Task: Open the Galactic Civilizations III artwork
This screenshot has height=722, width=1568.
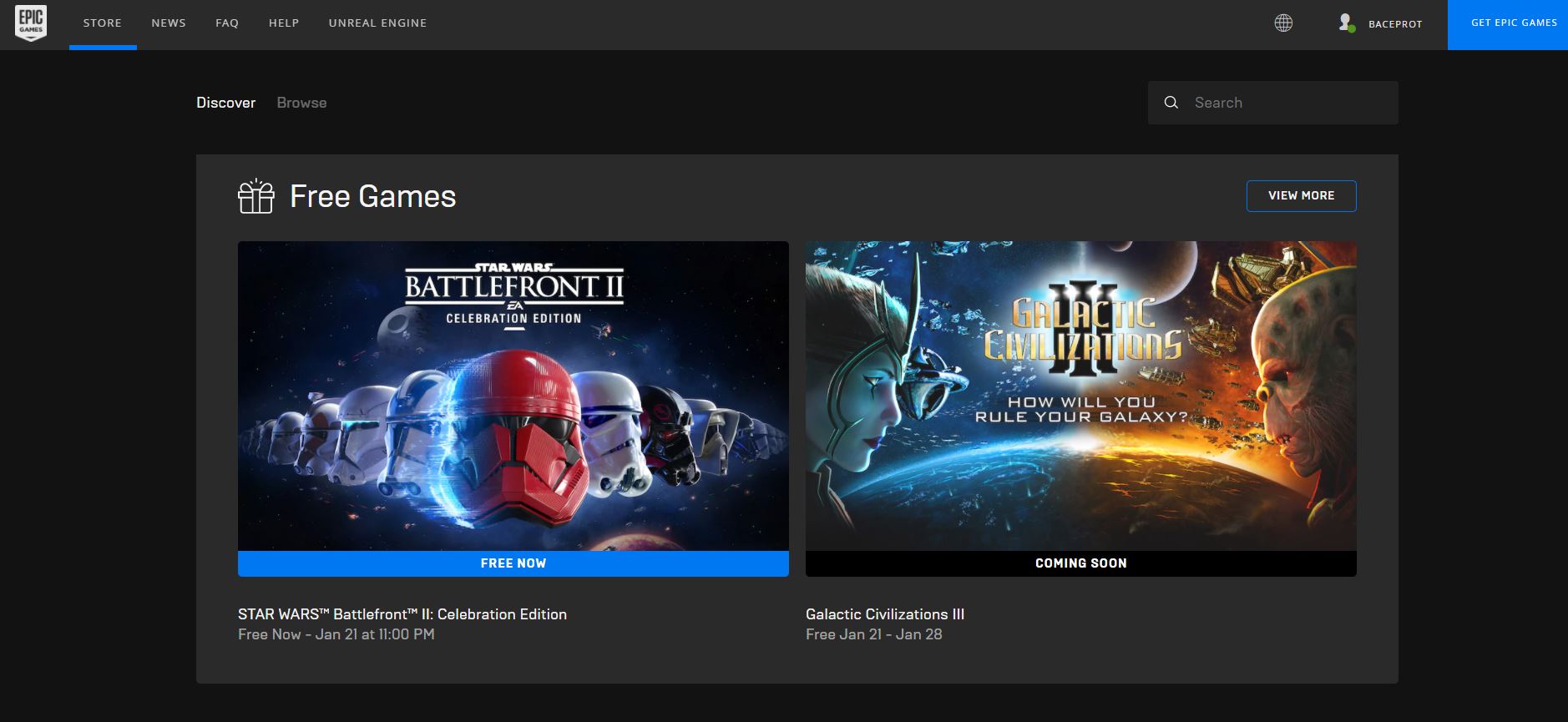Action: [x=1081, y=396]
